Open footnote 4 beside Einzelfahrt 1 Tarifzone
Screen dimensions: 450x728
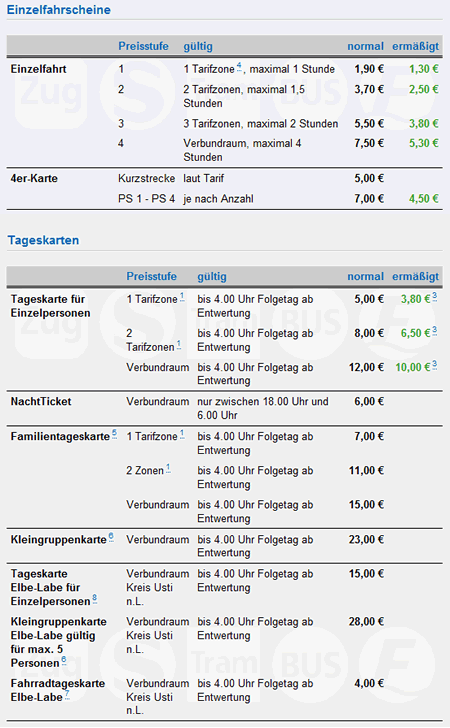tap(239, 66)
